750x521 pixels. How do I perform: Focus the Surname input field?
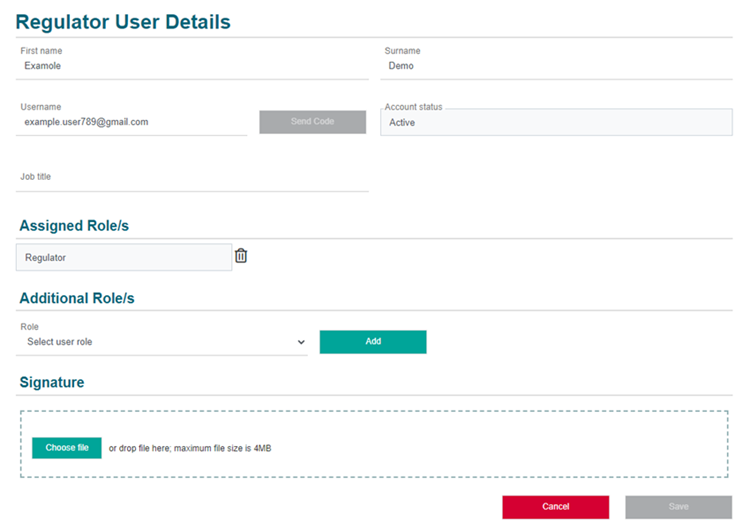click(x=558, y=66)
